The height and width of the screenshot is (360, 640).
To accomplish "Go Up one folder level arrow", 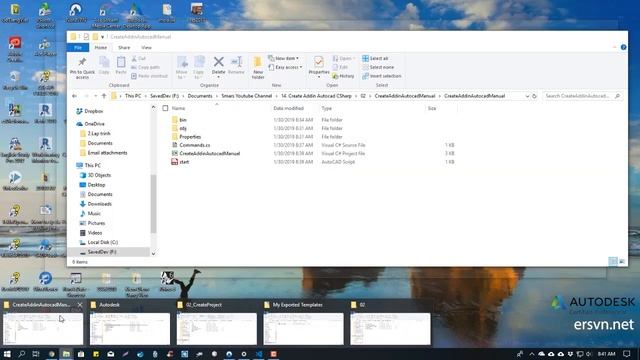I will tap(104, 96).
